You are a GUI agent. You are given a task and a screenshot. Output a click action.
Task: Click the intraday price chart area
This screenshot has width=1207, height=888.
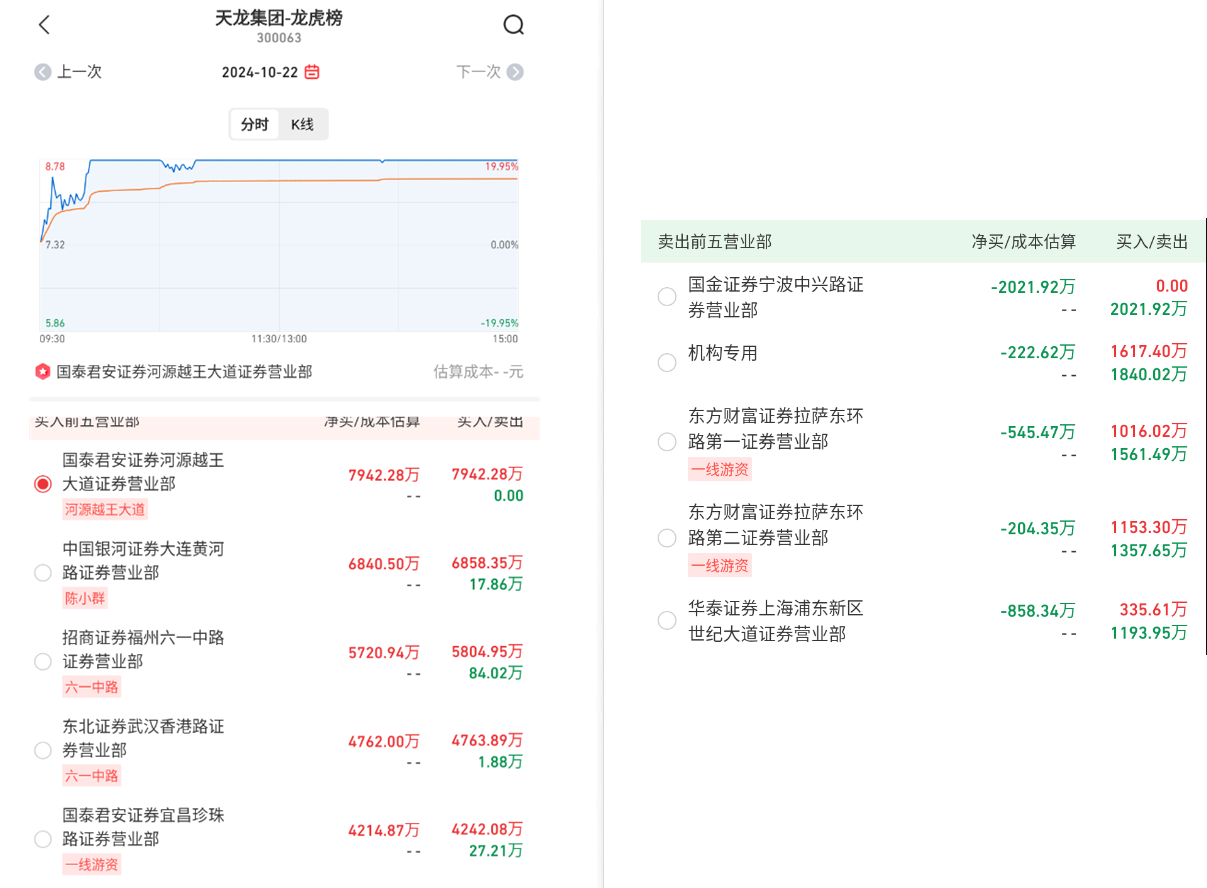[x=279, y=245]
